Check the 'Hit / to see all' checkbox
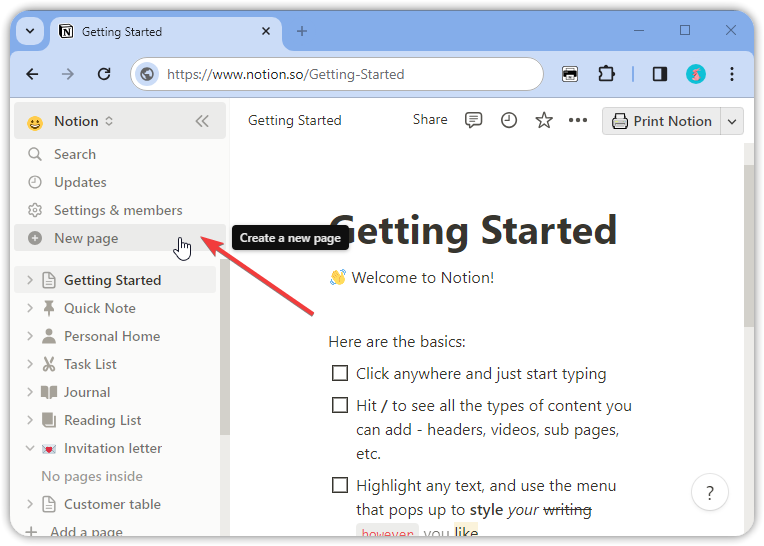 (x=340, y=405)
